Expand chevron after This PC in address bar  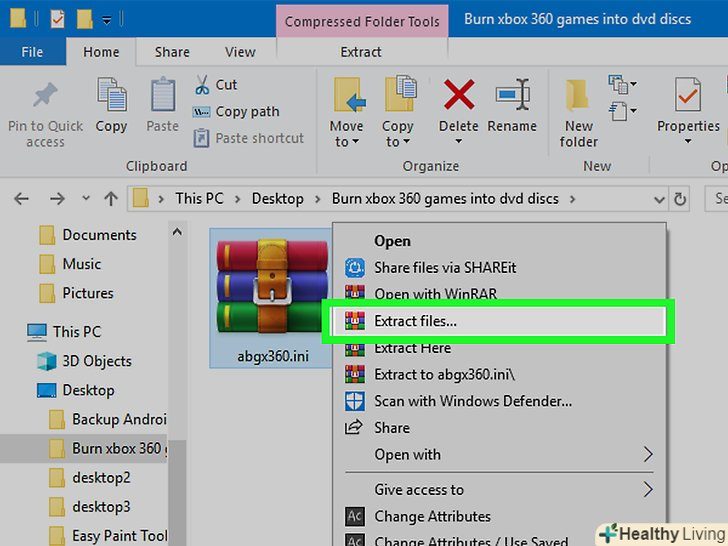(237, 199)
